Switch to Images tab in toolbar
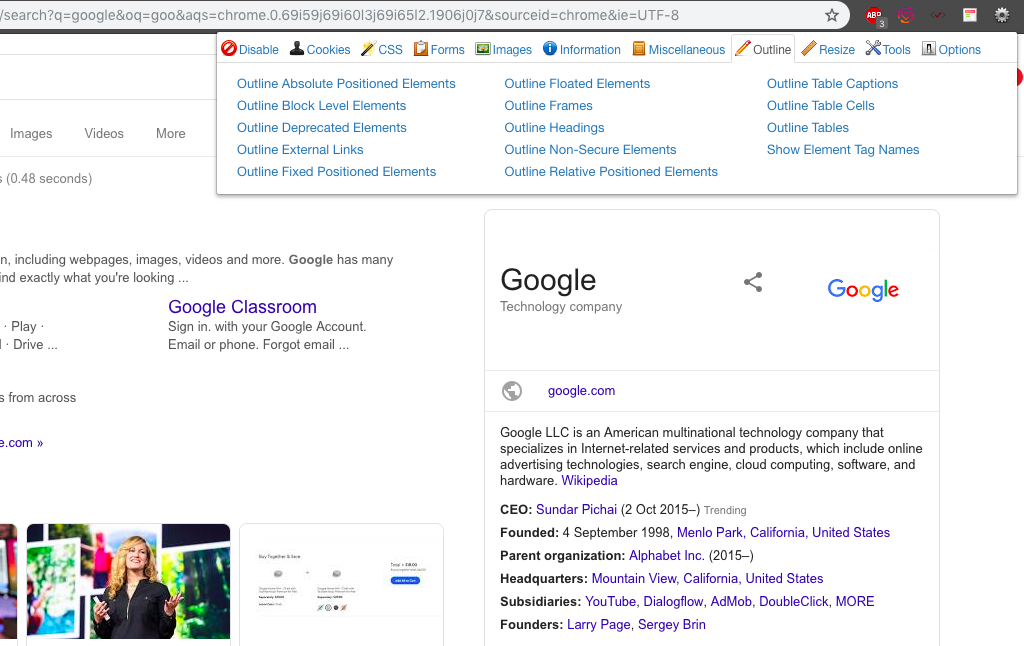Screen dimensions: 1024x646 (504, 49)
